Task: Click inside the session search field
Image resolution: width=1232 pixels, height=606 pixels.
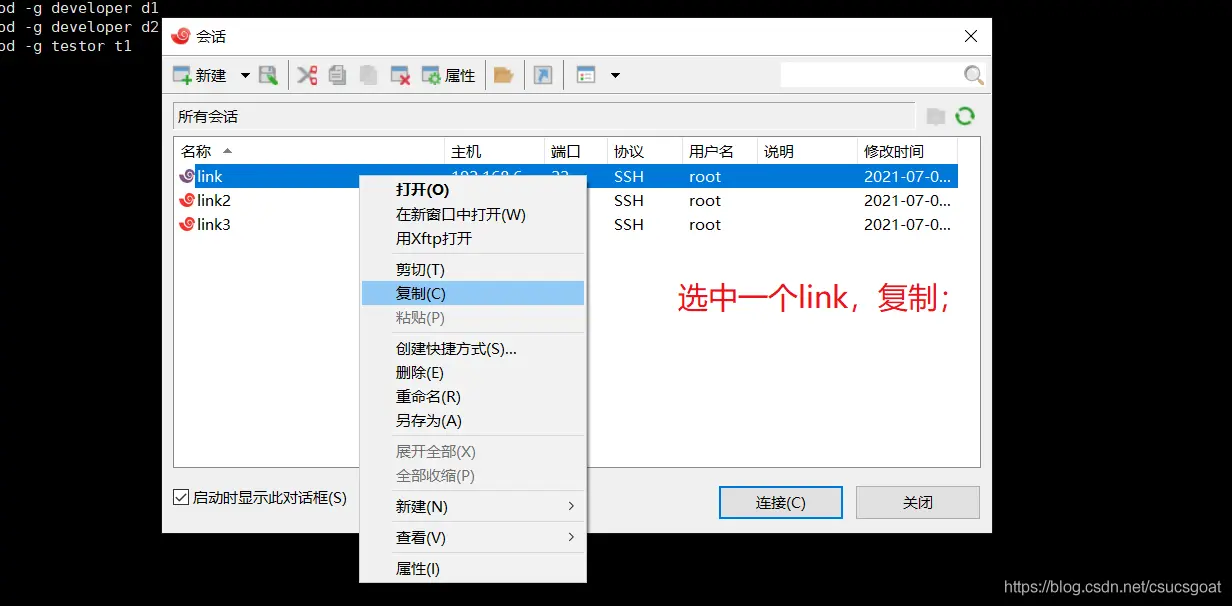Action: 871,75
